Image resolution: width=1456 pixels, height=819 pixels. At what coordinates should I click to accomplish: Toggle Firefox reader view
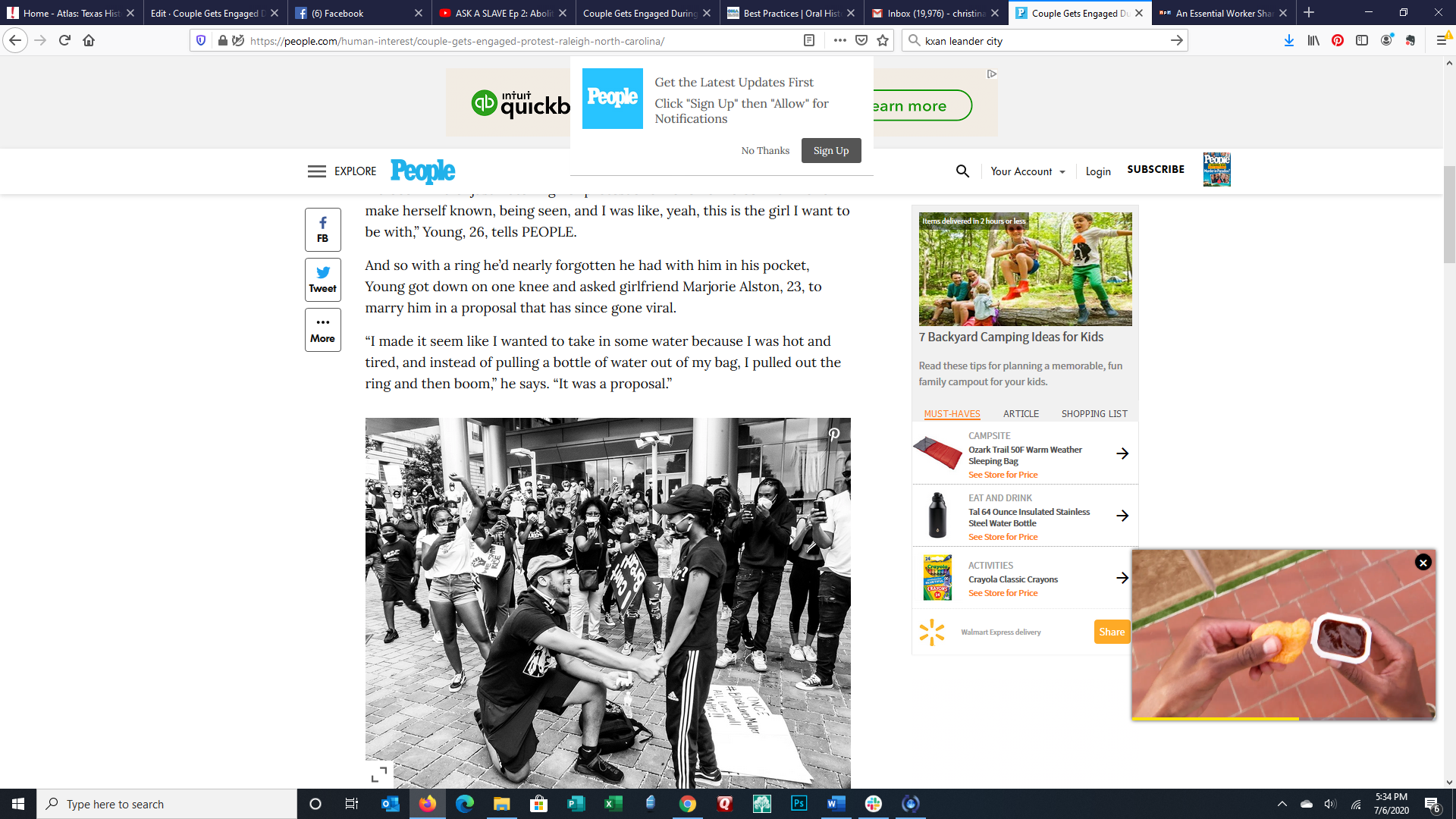tap(809, 40)
